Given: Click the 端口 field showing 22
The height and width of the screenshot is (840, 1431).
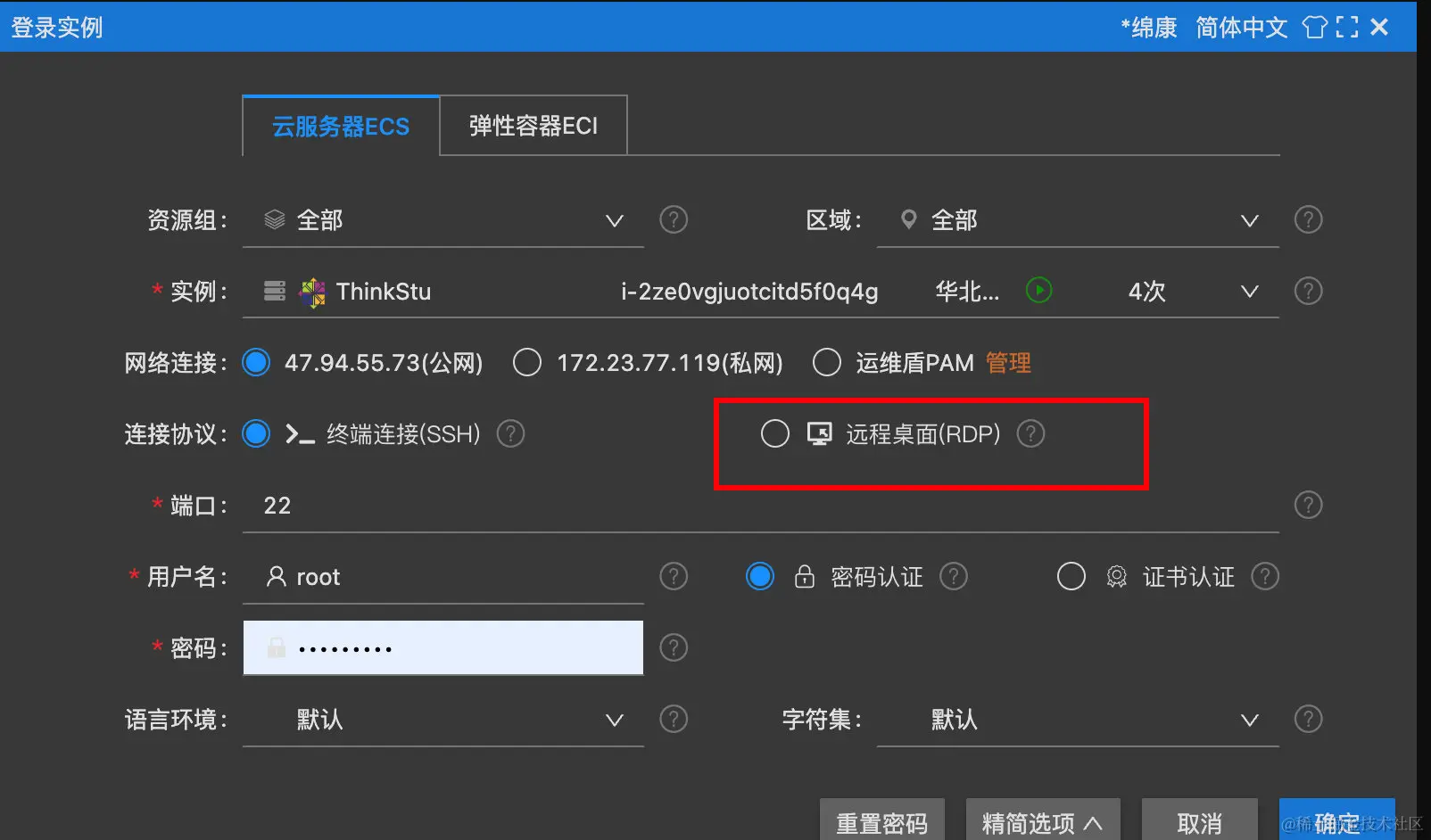Looking at the screenshot, I should pyautogui.click(x=761, y=506).
